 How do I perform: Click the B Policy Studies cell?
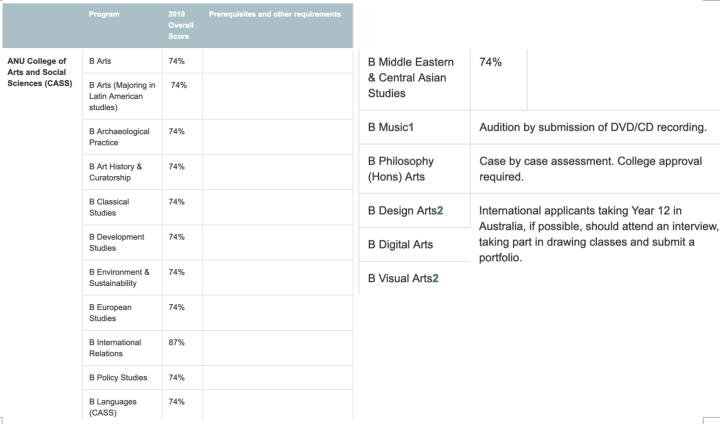[x=122, y=378]
